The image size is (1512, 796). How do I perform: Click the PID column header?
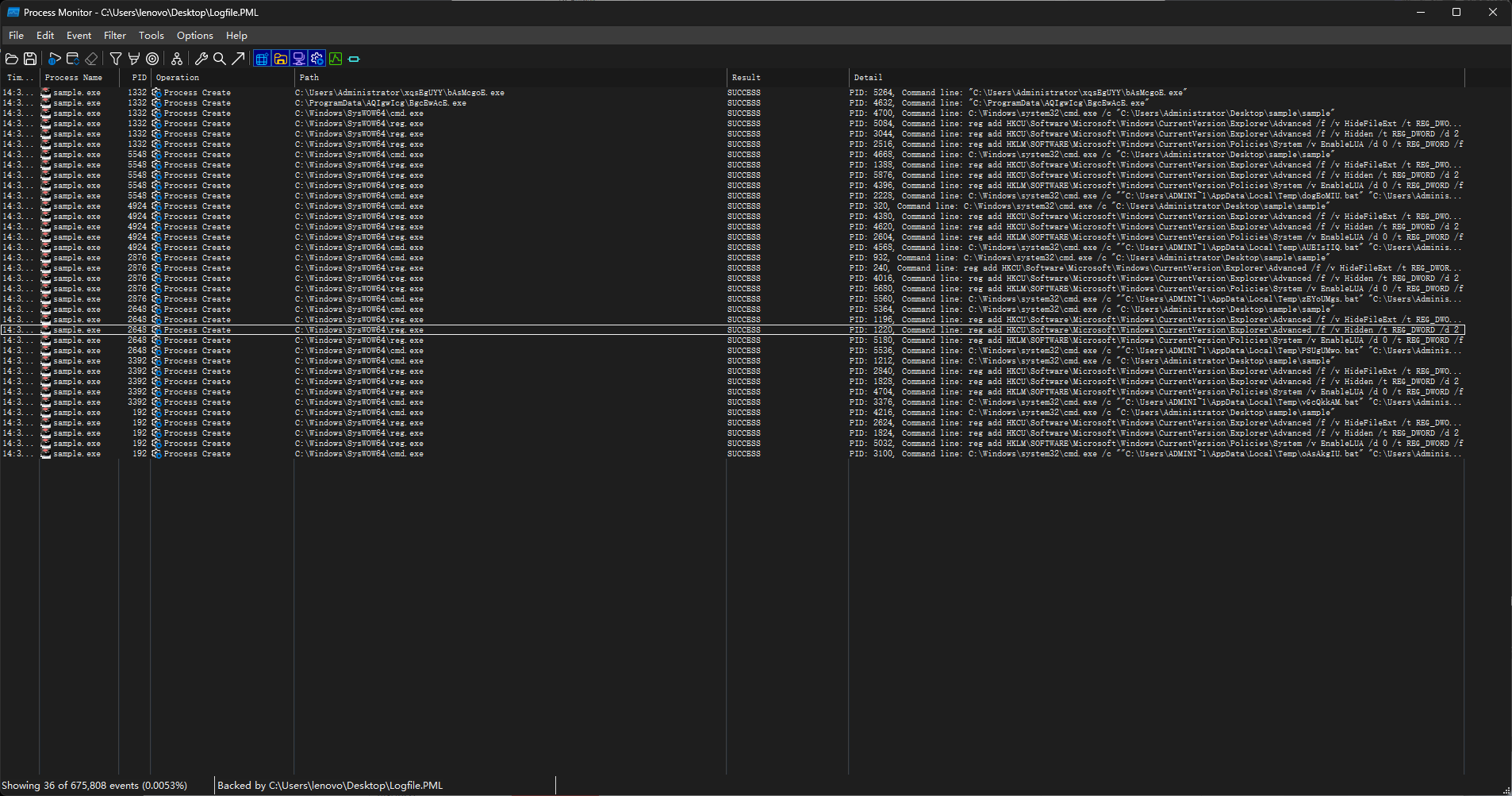[x=135, y=78]
